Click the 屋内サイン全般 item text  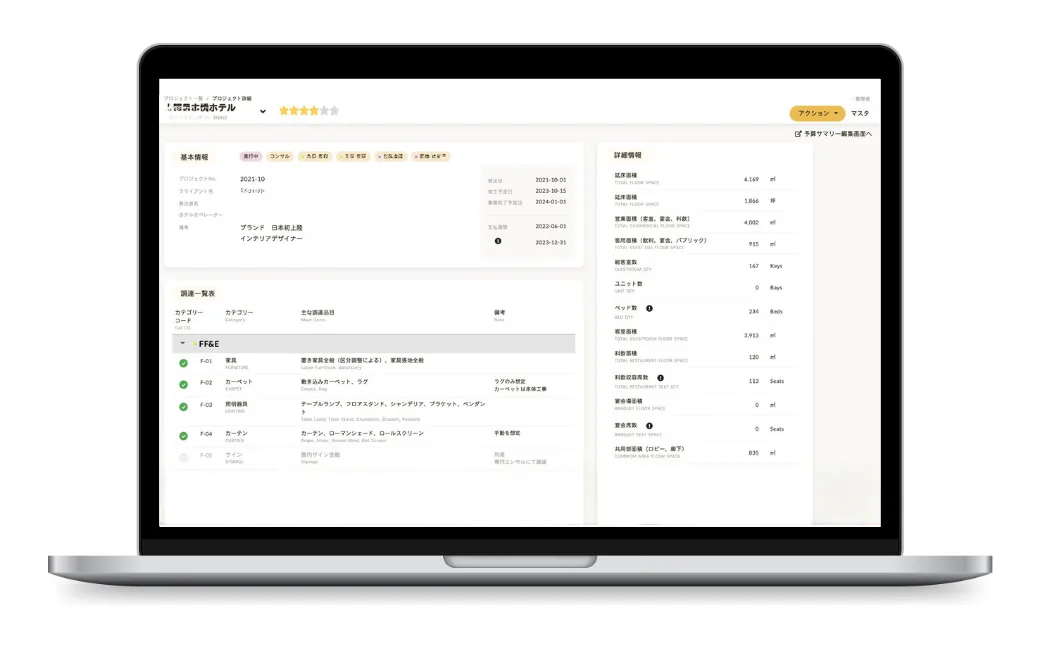[x=320, y=455]
